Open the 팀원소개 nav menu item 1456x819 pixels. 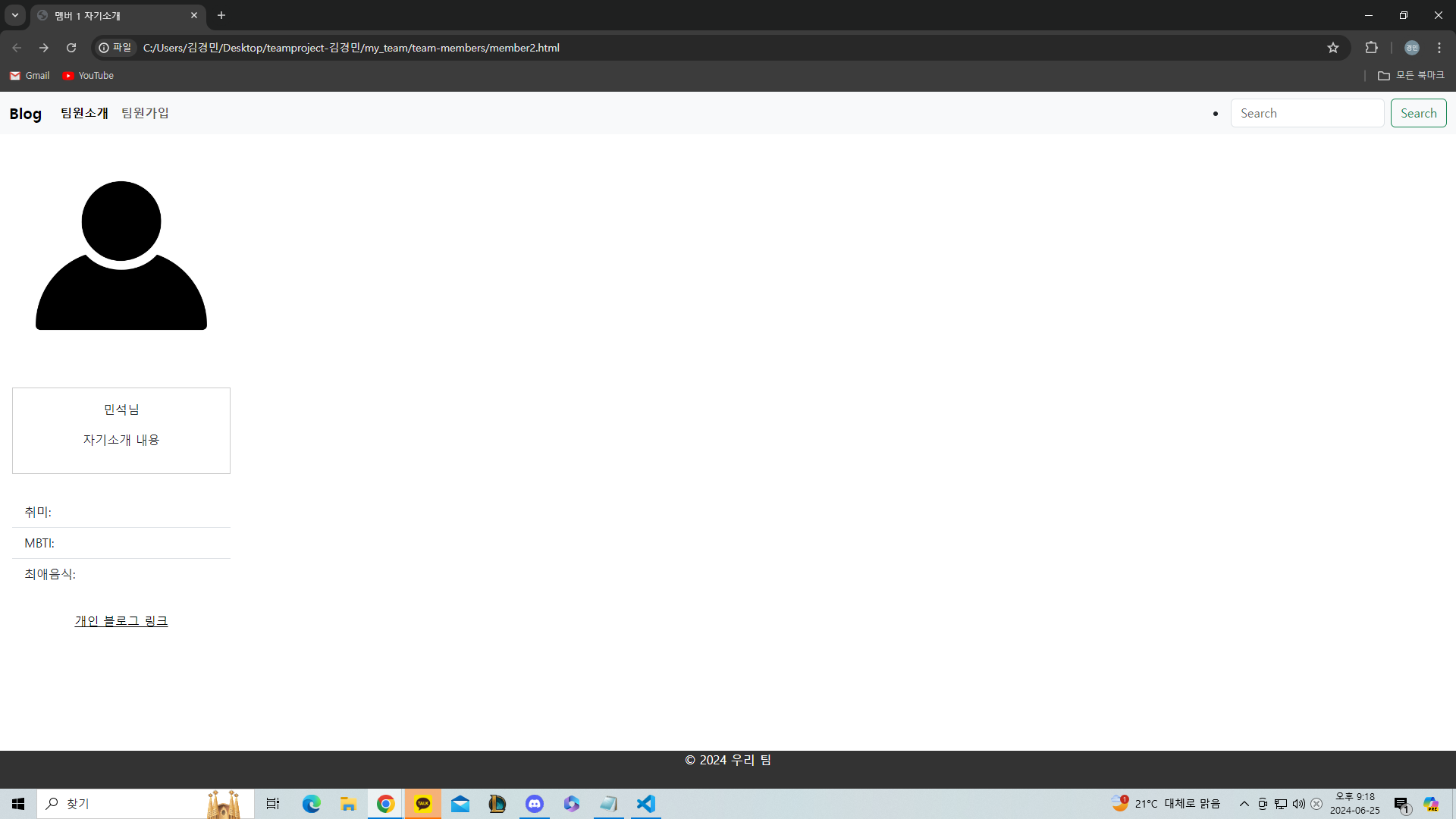coord(84,113)
